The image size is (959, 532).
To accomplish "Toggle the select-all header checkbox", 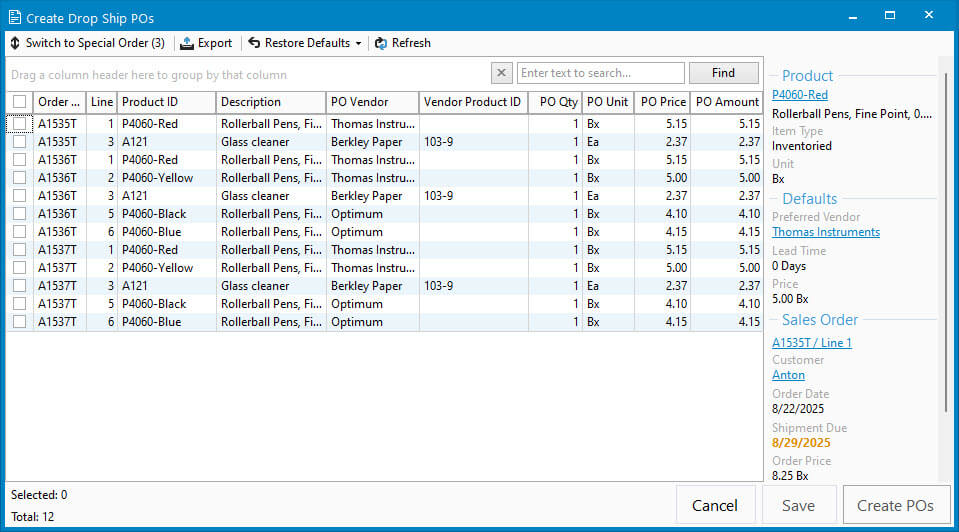I will click(x=20, y=102).
